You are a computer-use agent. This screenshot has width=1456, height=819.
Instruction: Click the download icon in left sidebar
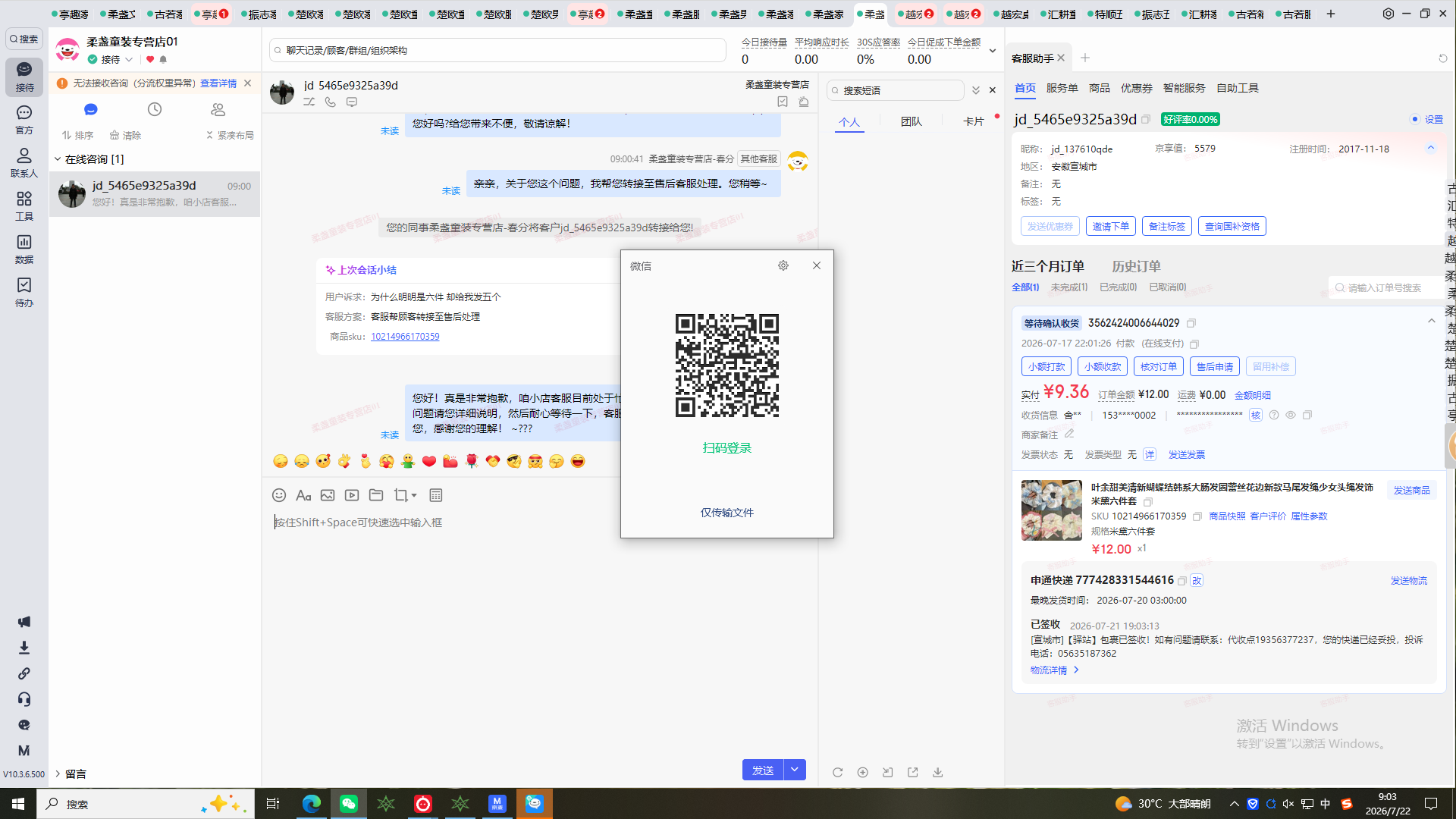tap(24, 648)
